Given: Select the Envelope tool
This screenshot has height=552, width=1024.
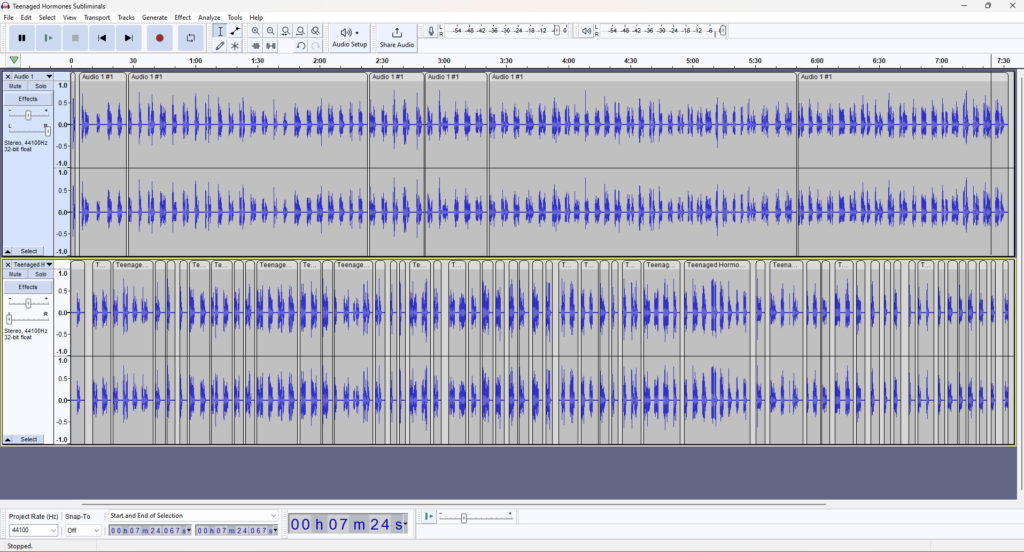Looking at the screenshot, I should [x=235, y=31].
